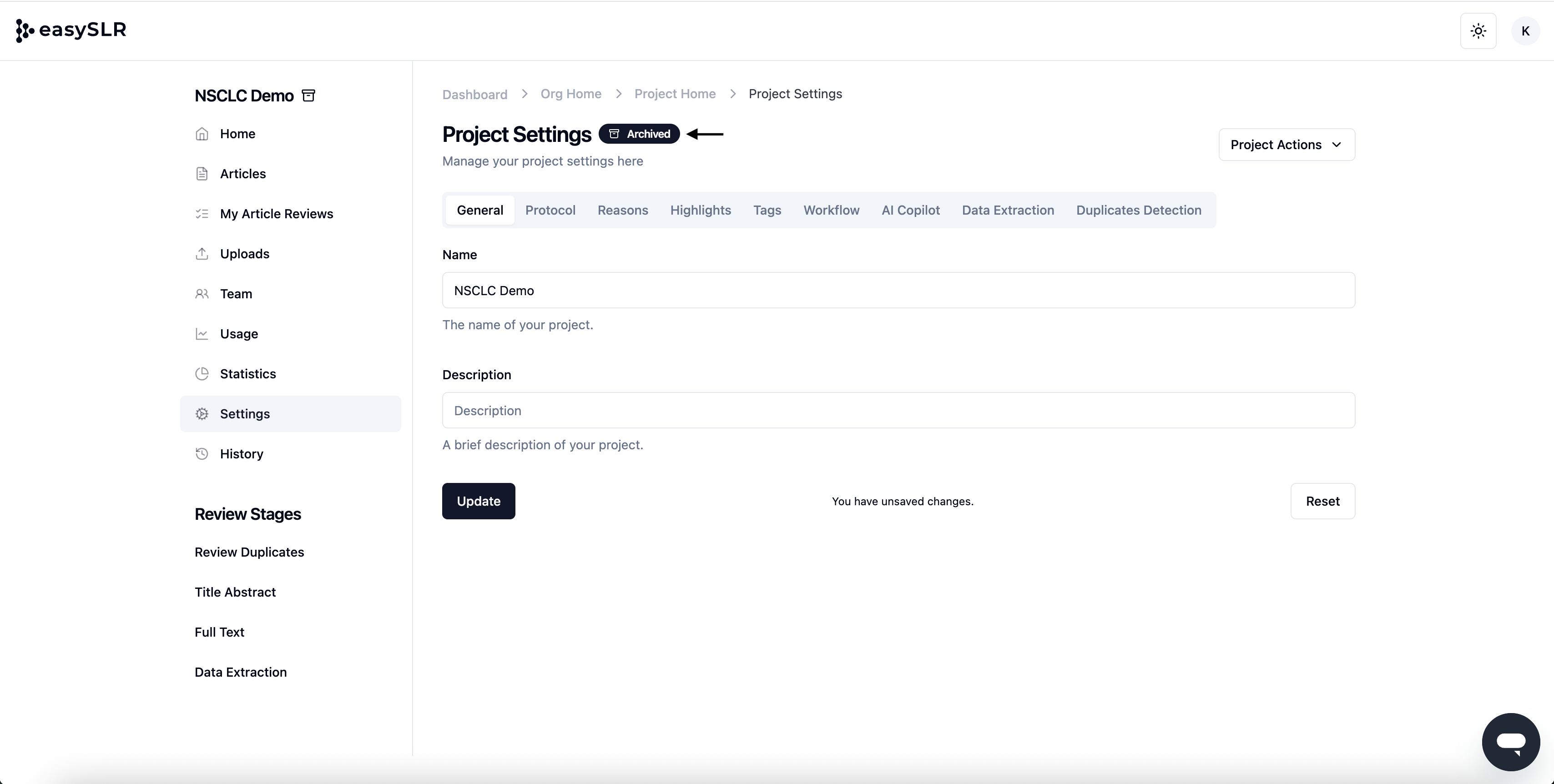Switch to the Highlights tab
Viewport: 1554px width, 784px height.
click(701, 210)
